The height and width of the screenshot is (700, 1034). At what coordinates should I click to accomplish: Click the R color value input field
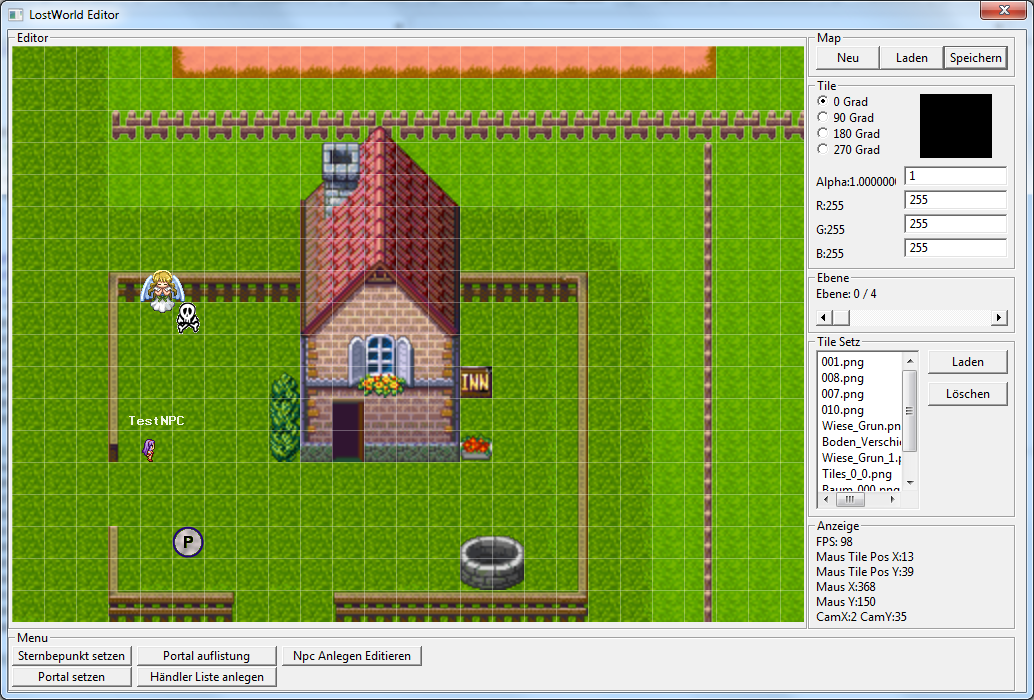[x=956, y=200]
